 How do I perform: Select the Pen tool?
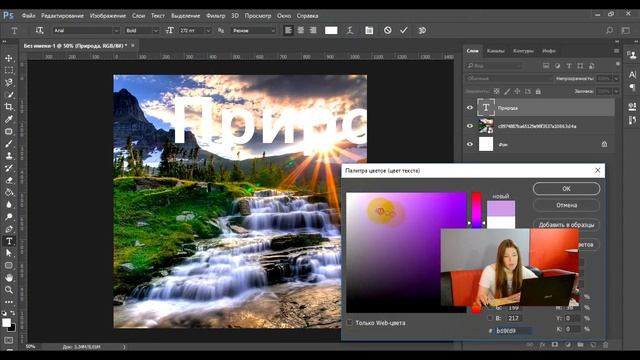click(9, 229)
